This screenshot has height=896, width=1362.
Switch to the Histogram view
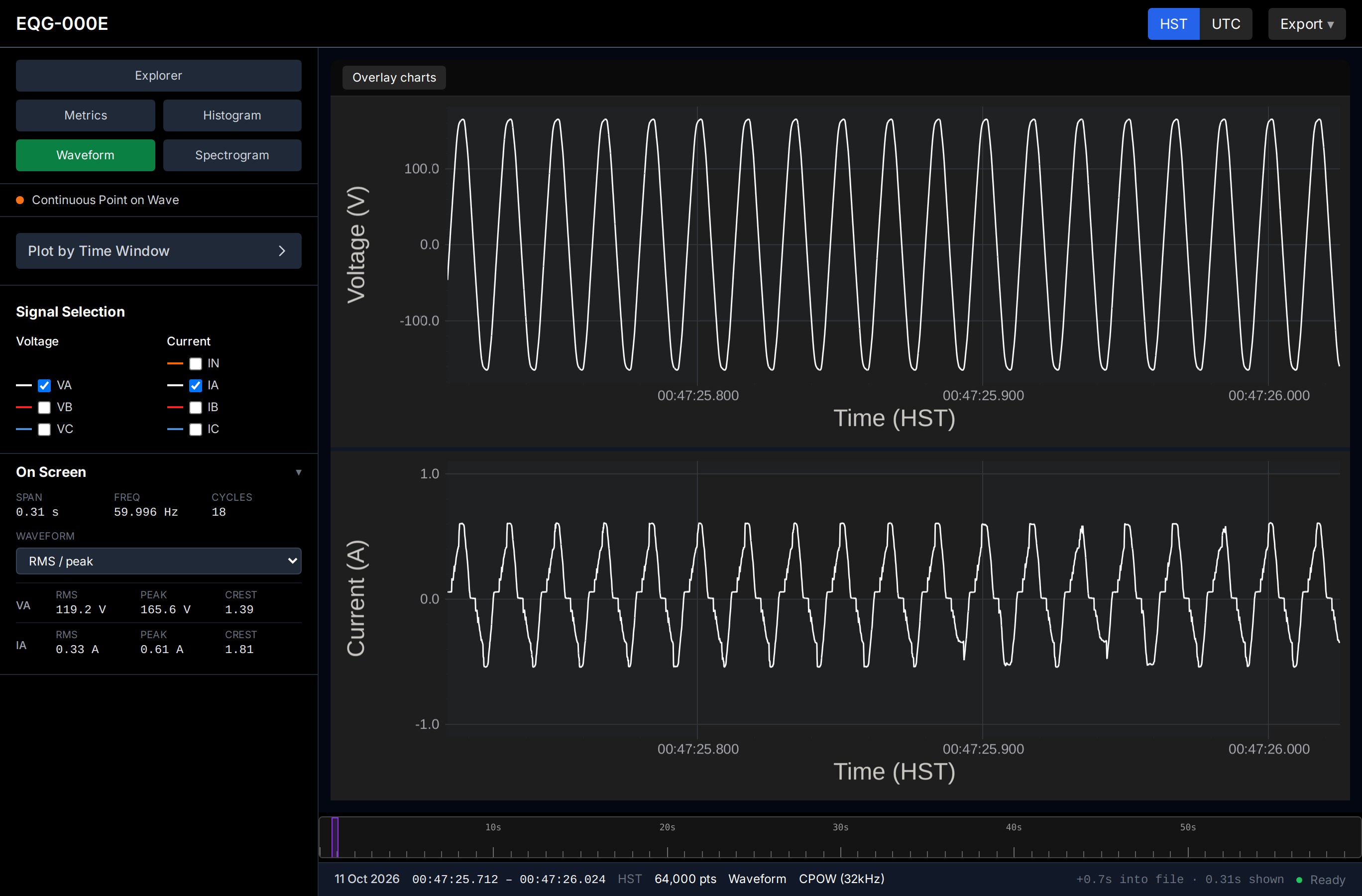coord(232,115)
